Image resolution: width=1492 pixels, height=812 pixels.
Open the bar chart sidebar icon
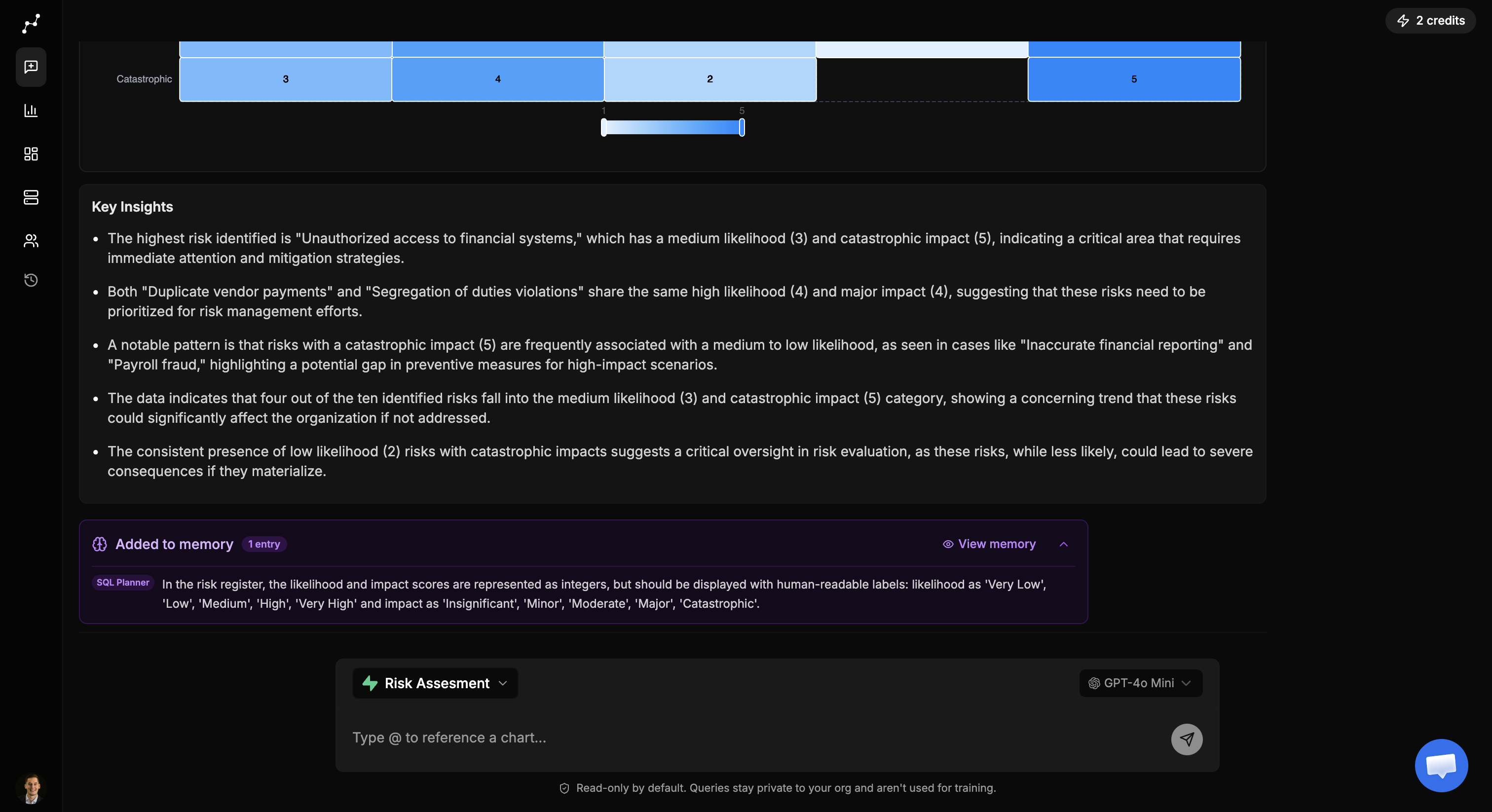(x=31, y=110)
